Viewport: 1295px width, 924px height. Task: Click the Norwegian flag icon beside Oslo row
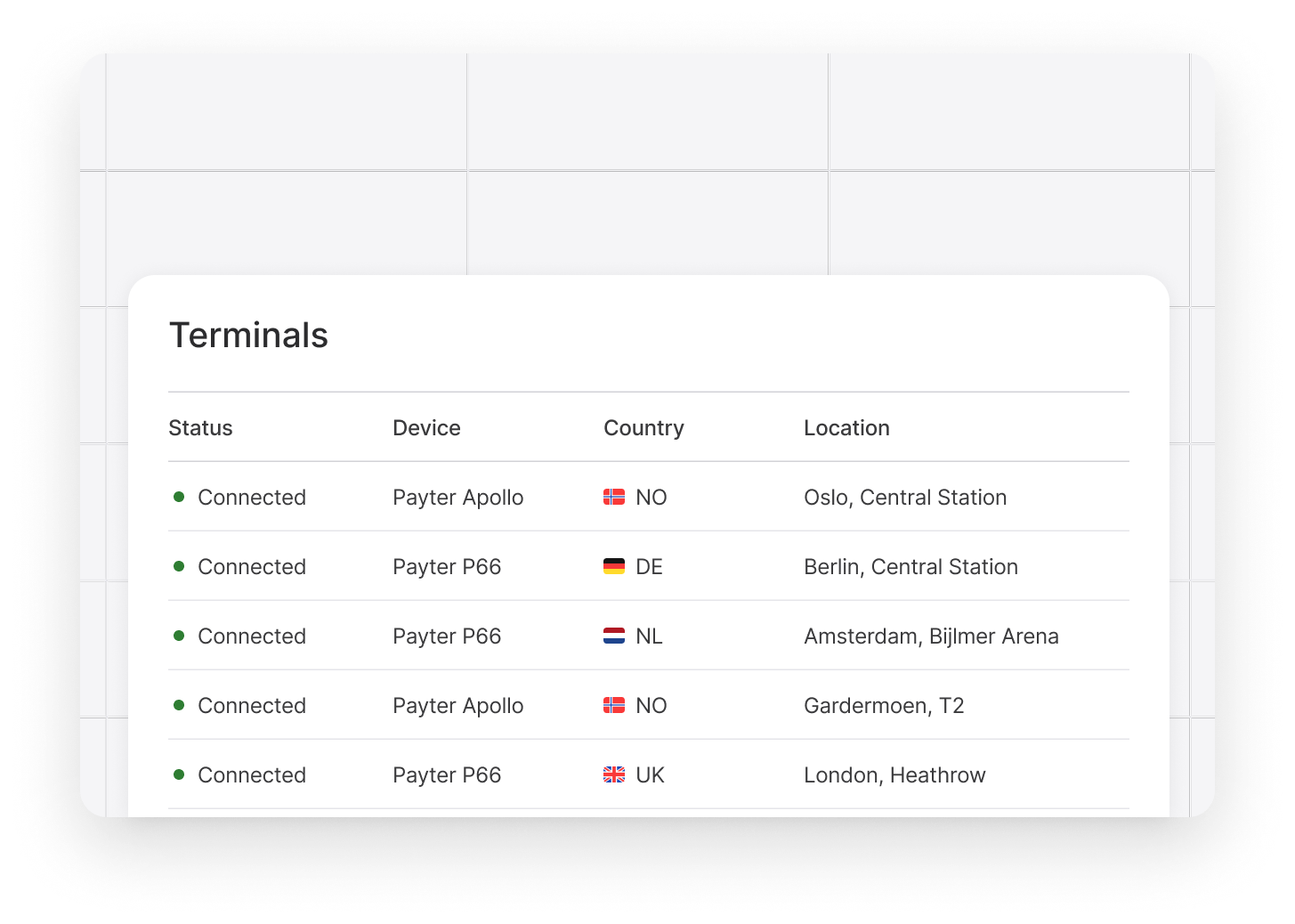[x=613, y=497]
